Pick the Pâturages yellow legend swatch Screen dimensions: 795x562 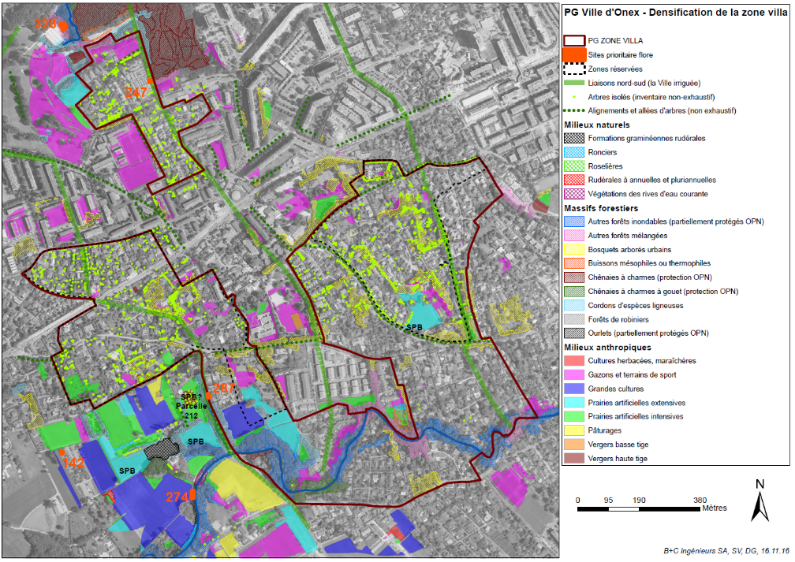coord(573,430)
